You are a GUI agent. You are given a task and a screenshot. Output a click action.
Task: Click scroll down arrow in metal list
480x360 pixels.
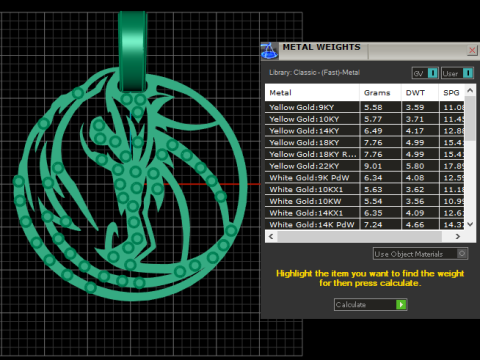pyautogui.click(x=470, y=224)
